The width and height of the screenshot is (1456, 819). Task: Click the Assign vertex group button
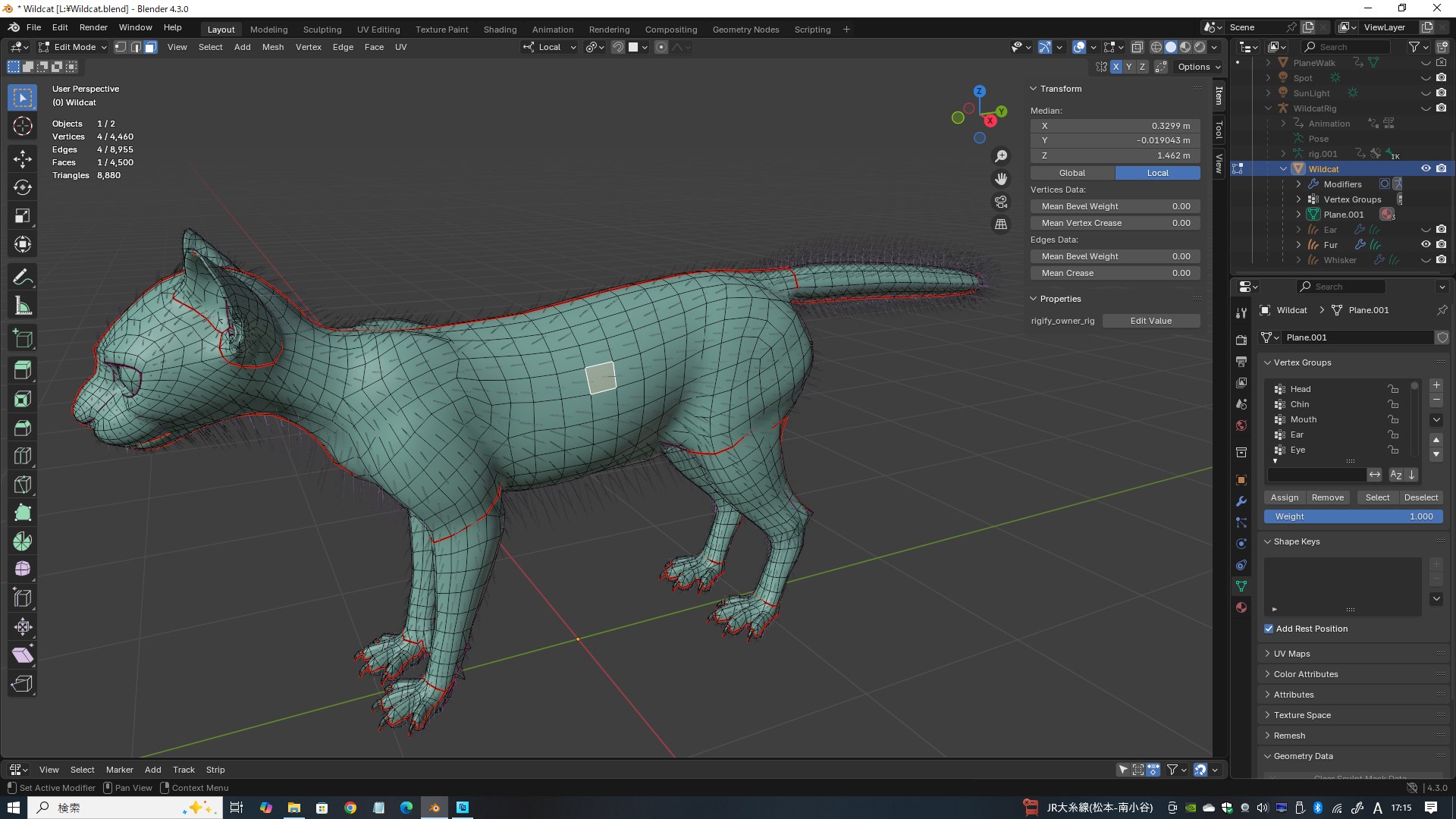pos(1285,497)
